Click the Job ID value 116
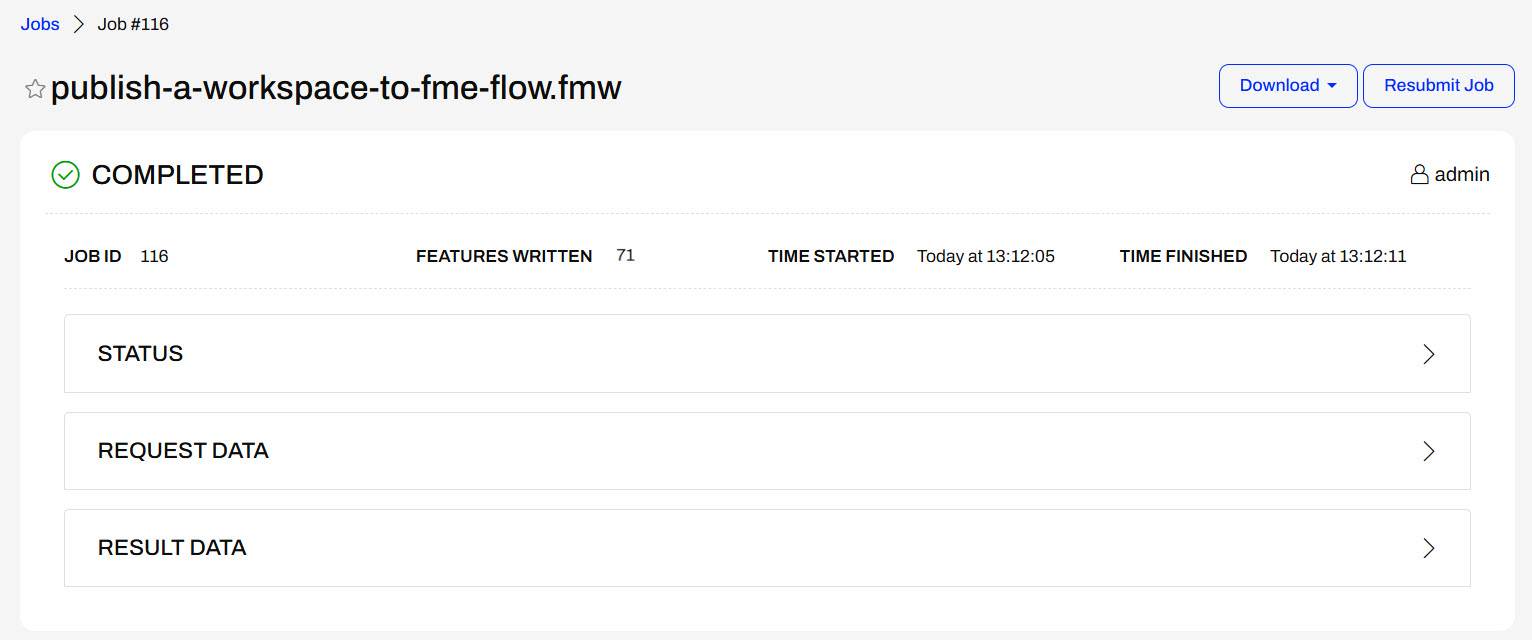Screen dimensions: 1532x640 [x=154, y=257]
